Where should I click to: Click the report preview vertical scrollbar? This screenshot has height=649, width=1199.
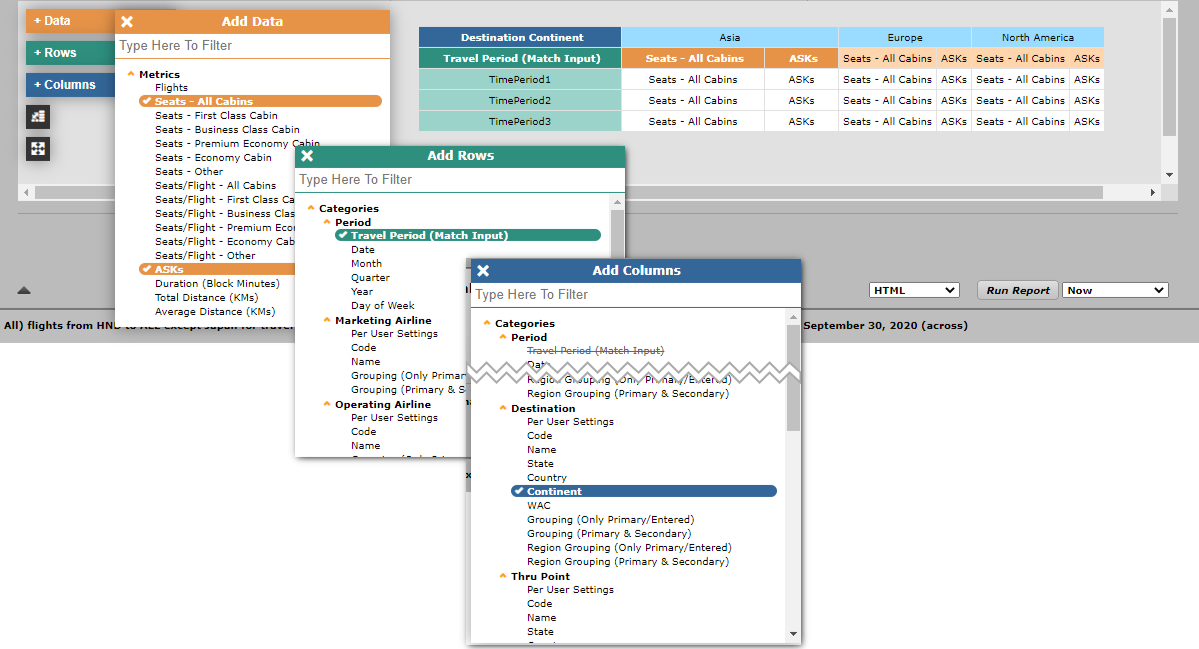pyautogui.click(x=1169, y=76)
